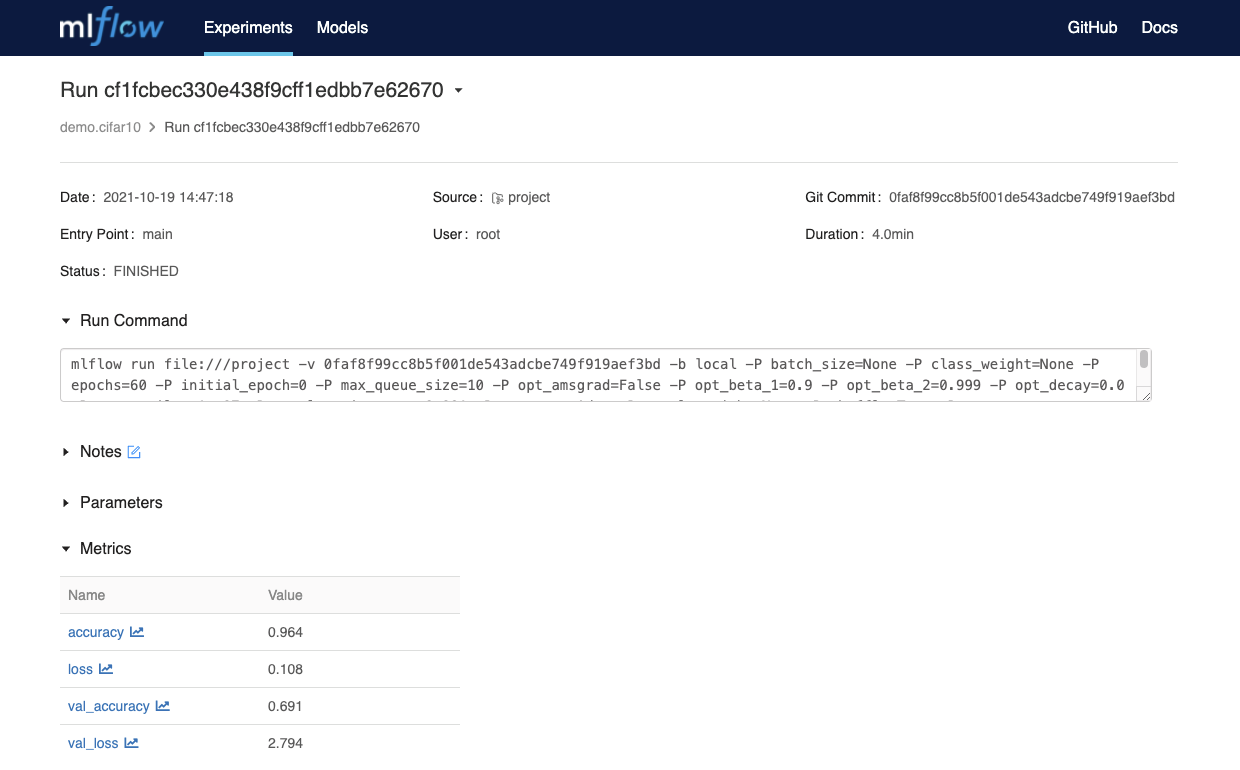Edit notes using the pencil icon
The image size is (1240, 770).
pos(134,451)
